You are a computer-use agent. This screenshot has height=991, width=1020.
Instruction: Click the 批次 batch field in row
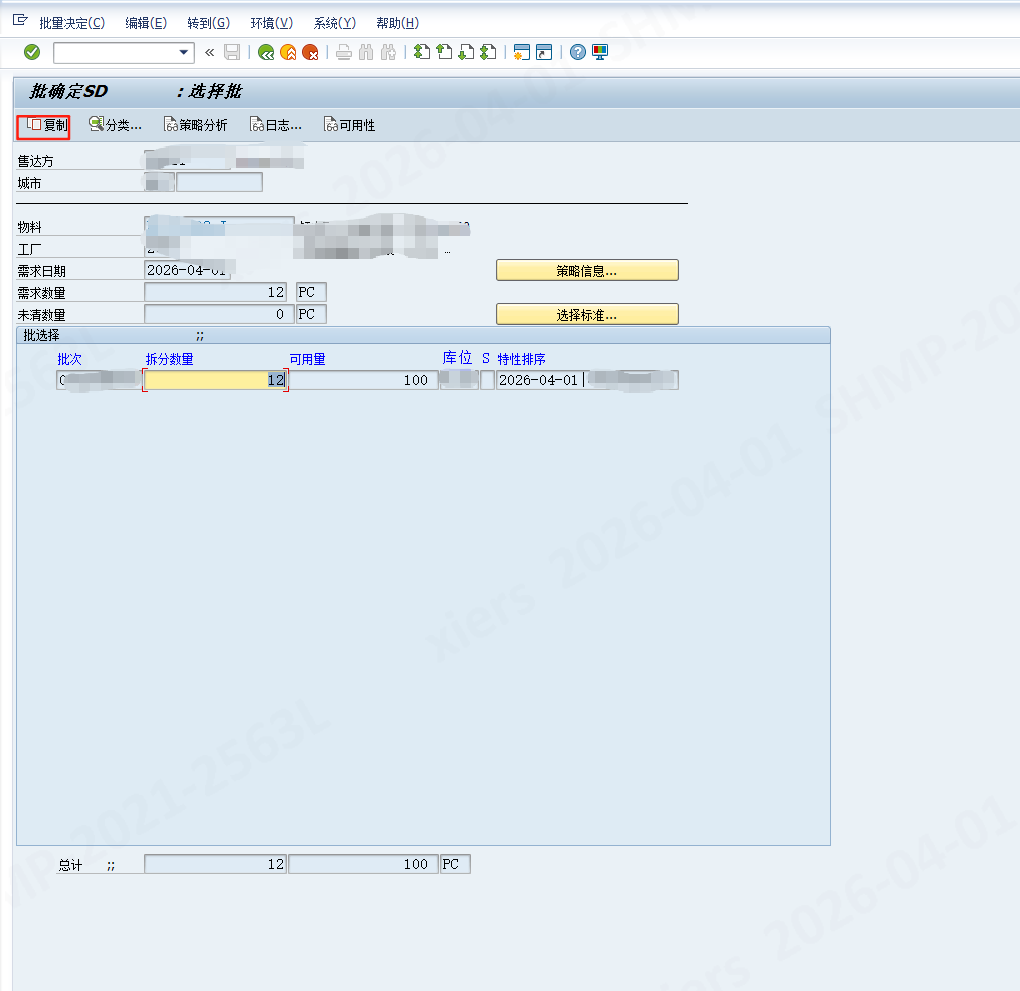99,380
